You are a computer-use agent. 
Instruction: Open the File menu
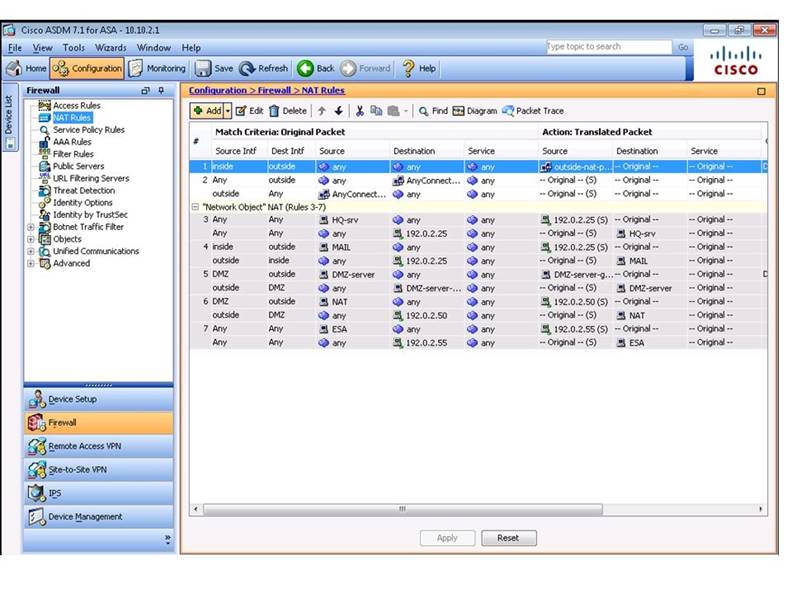click(x=15, y=48)
